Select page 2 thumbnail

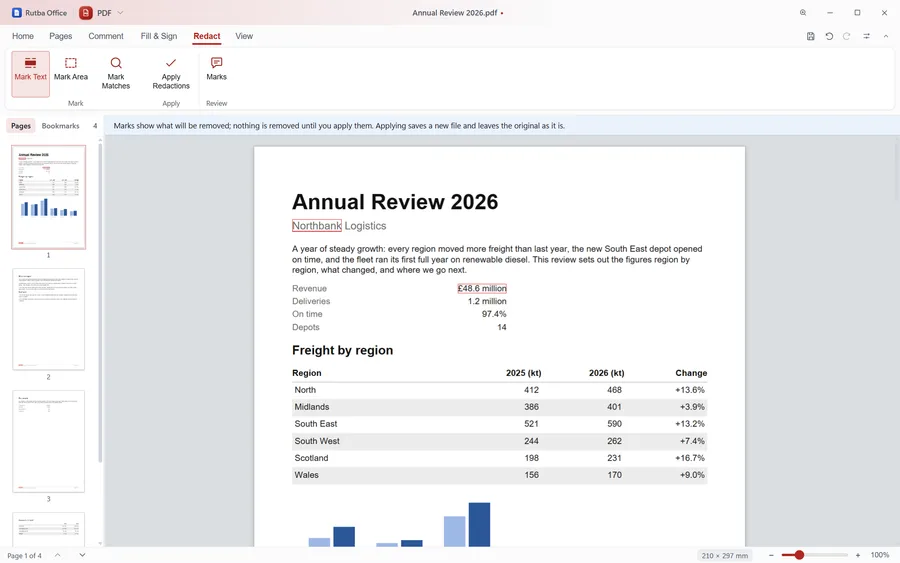coord(48,319)
